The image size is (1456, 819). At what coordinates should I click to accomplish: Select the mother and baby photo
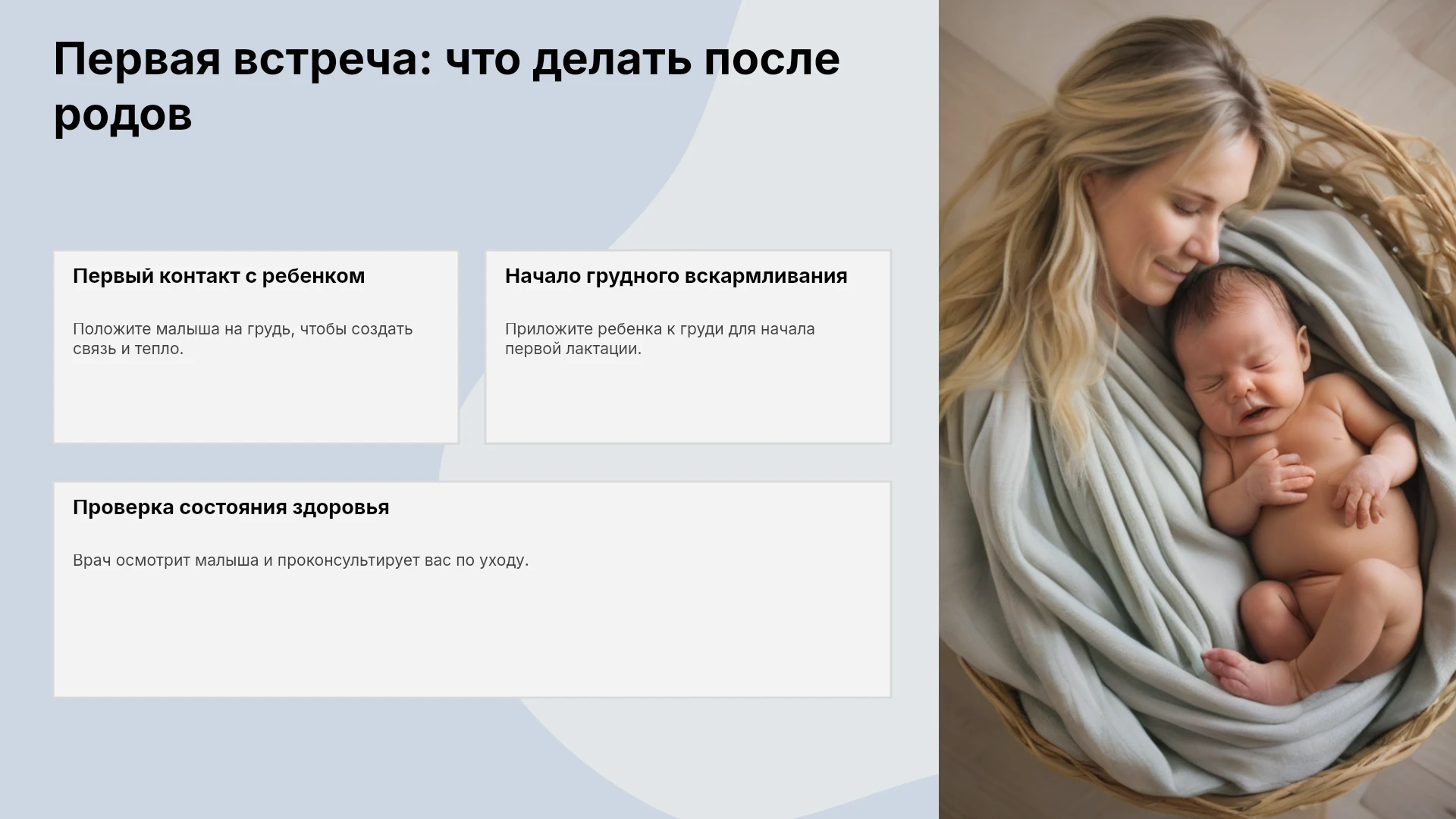tap(1197, 409)
